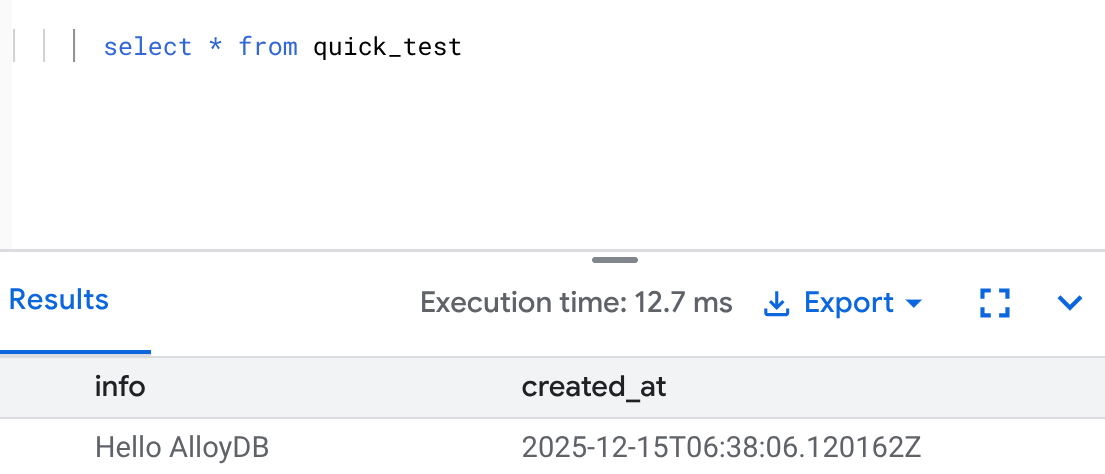Image resolution: width=1105 pixels, height=474 pixels.
Task: Click indent guide lines before select
Action: 45,47
